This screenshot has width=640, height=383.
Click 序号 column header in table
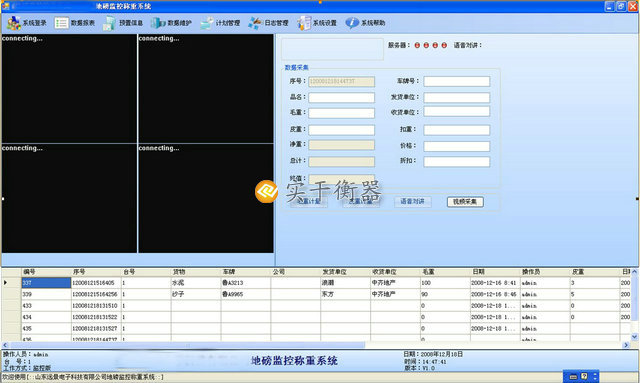96,272
